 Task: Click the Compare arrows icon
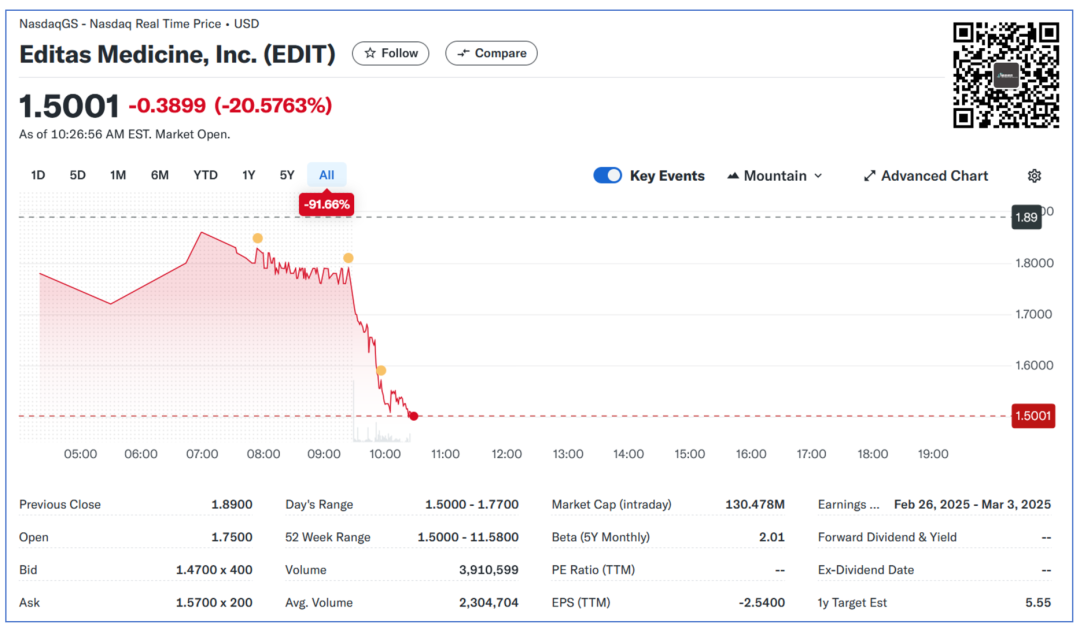(463, 53)
